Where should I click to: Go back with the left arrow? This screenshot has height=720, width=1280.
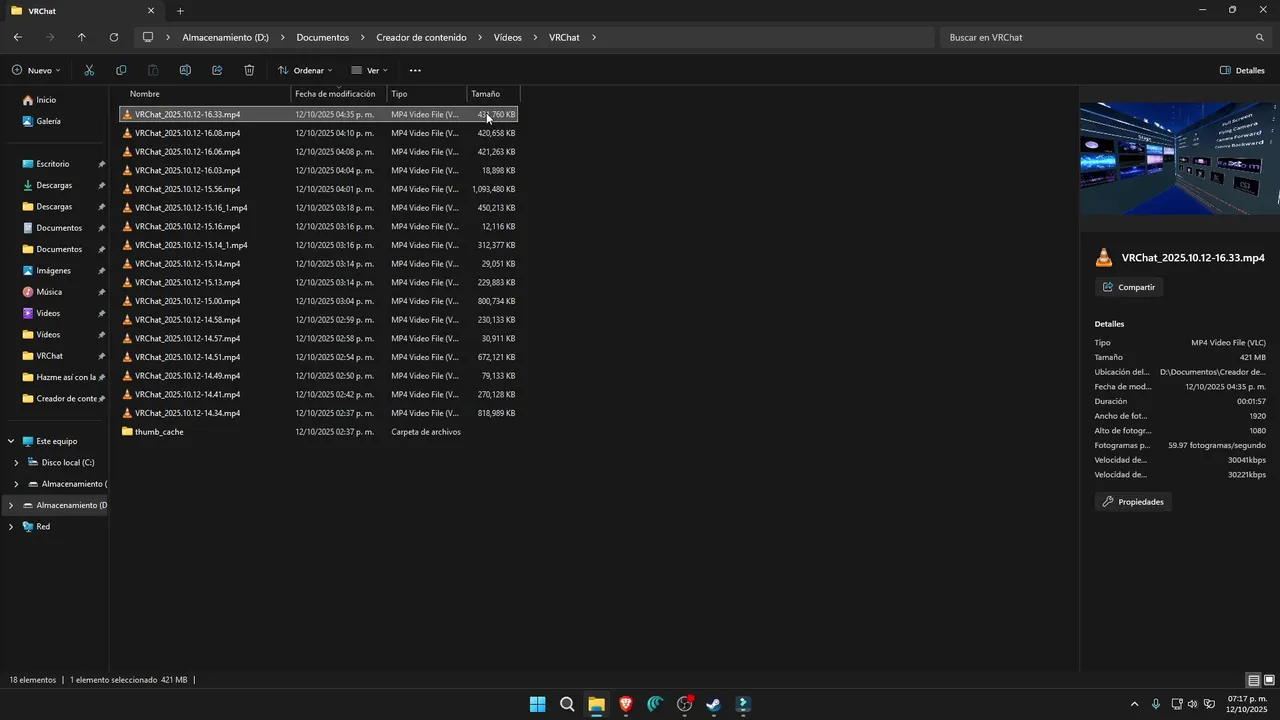18,37
